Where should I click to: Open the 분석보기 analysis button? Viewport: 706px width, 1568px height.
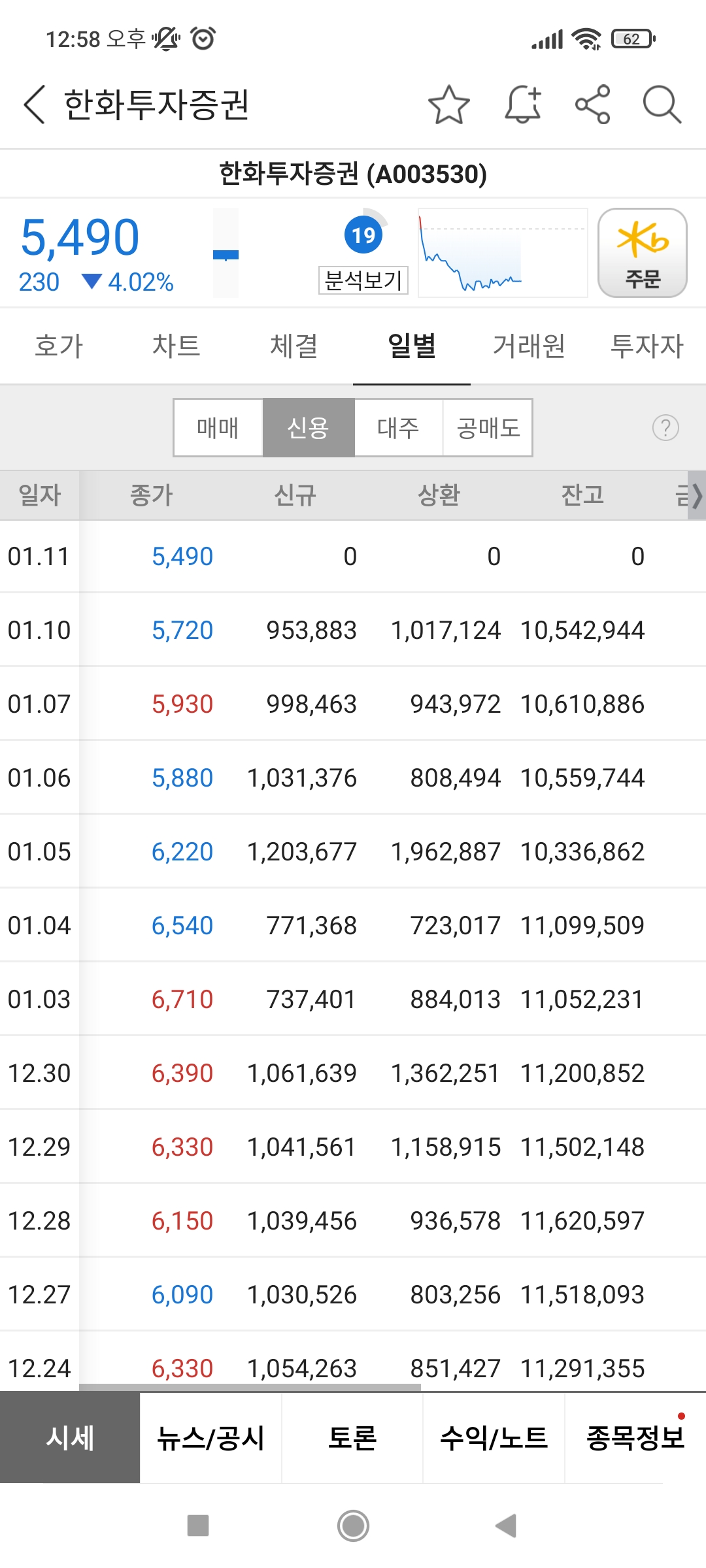[363, 280]
